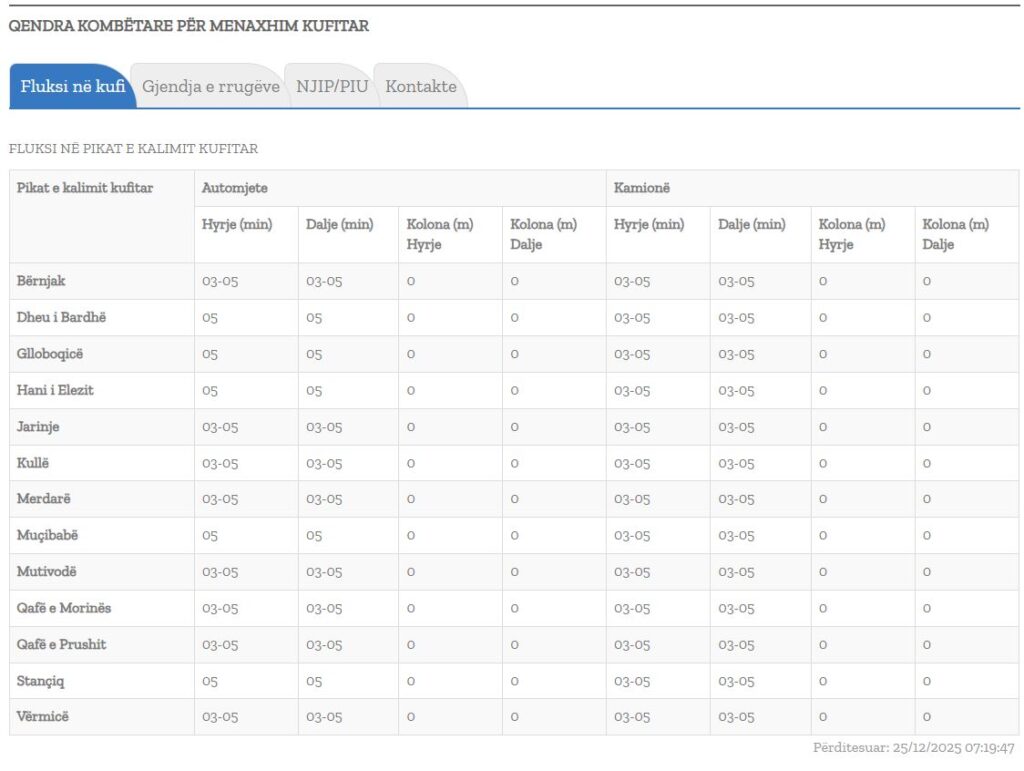Go to the Kontakte tab
This screenshot has width=1024, height=771.
pyautogui.click(x=420, y=87)
